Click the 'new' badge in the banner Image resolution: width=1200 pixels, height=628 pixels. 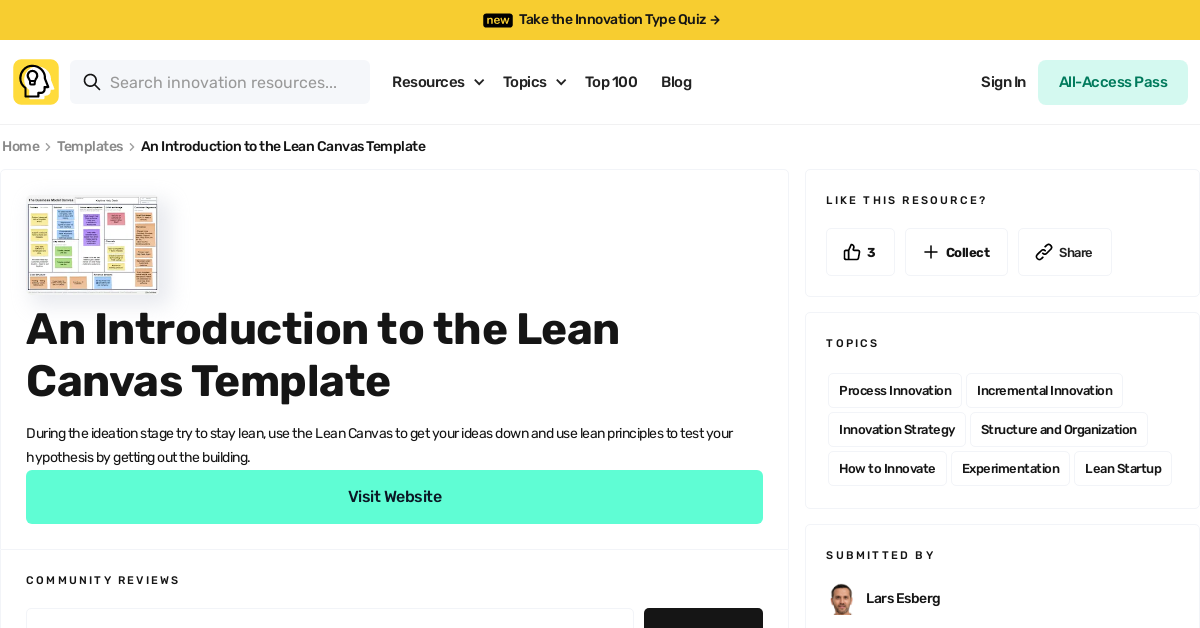[x=497, y=20]
